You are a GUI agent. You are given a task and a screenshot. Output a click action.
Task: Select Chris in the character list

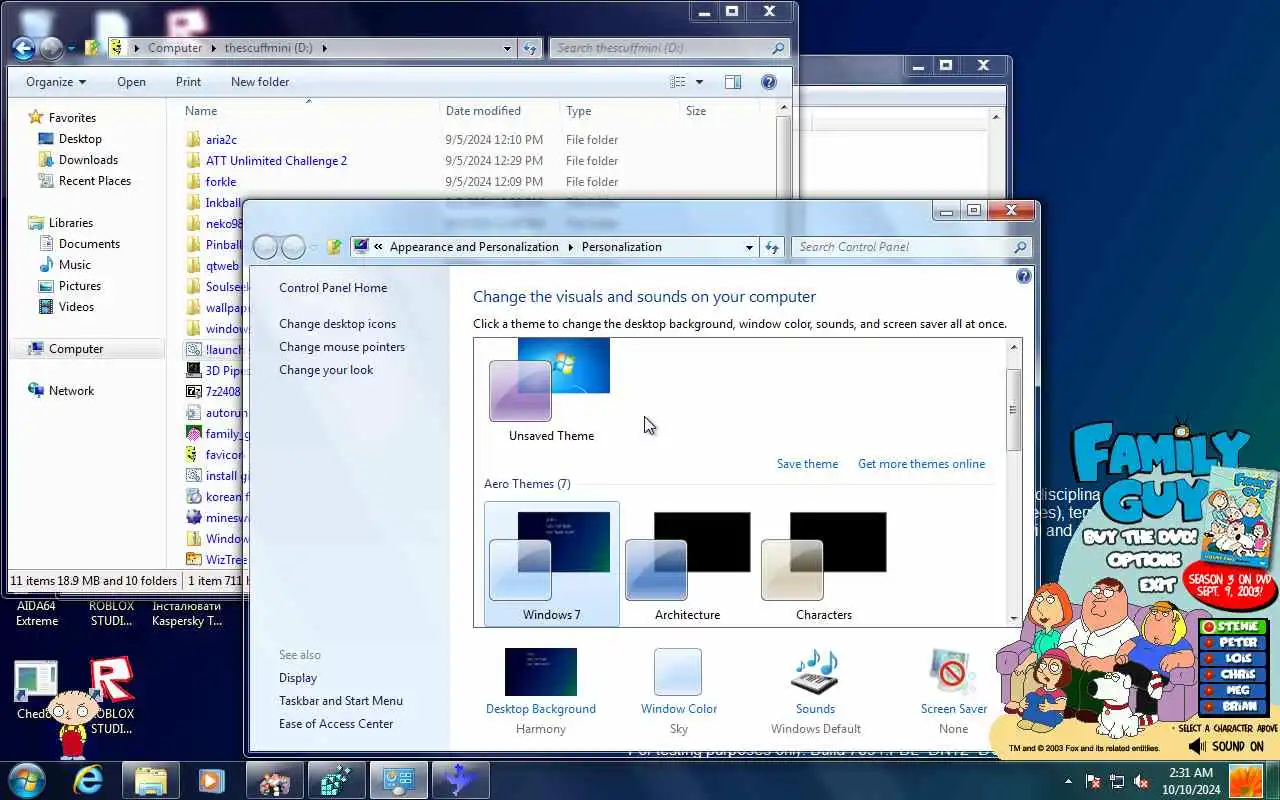(1233, 676)
